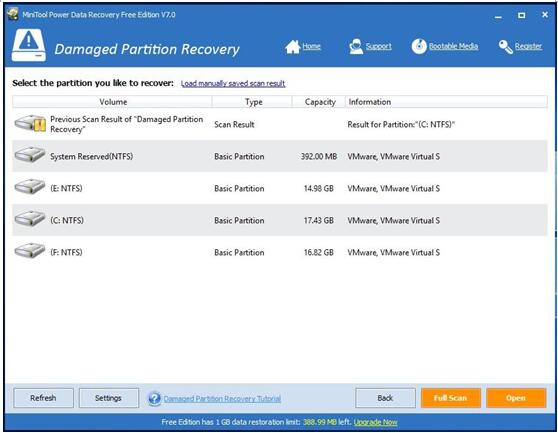
Task: Click the Information column header
Action: (x=446, y=102)
